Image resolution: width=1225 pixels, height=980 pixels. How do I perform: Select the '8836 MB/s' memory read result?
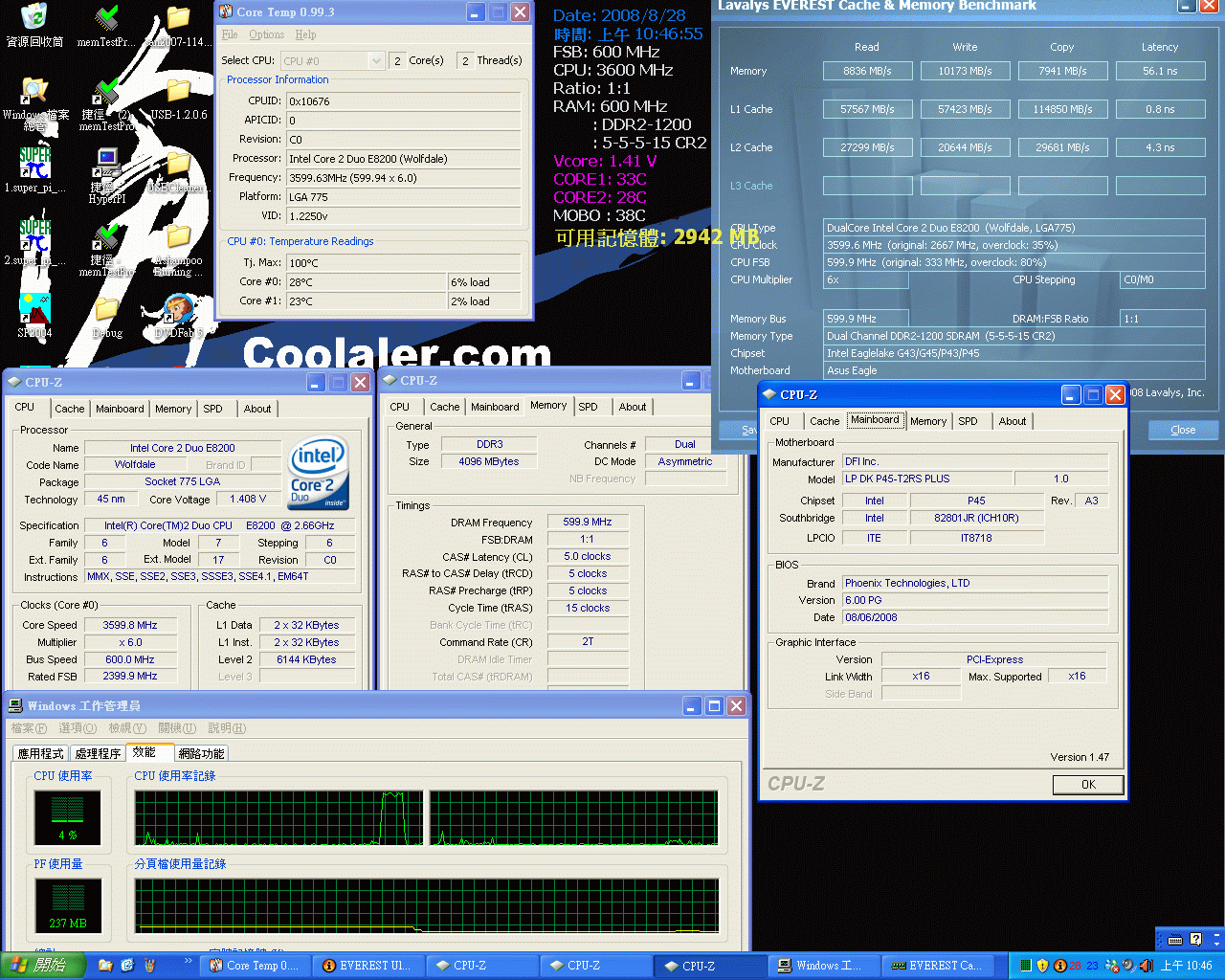(867, 71)
